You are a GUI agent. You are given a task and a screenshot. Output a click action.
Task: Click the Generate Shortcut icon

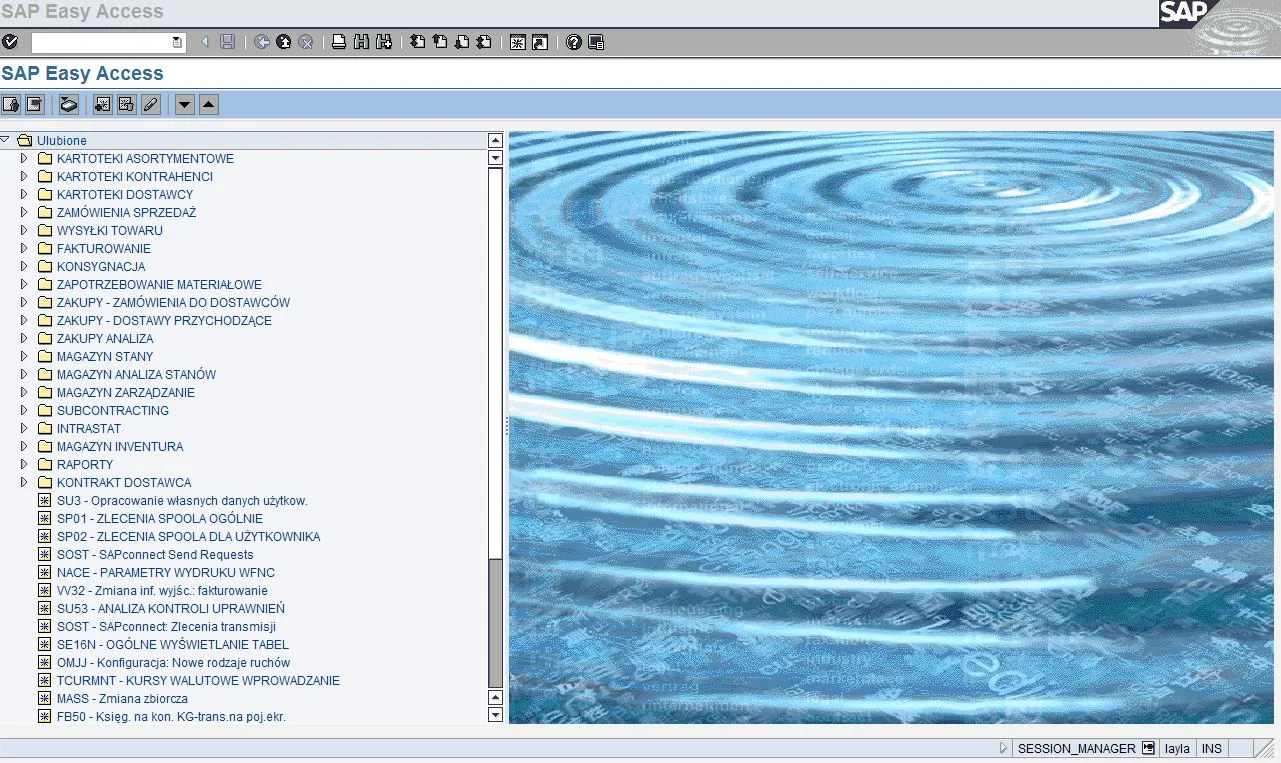point(540,42)
